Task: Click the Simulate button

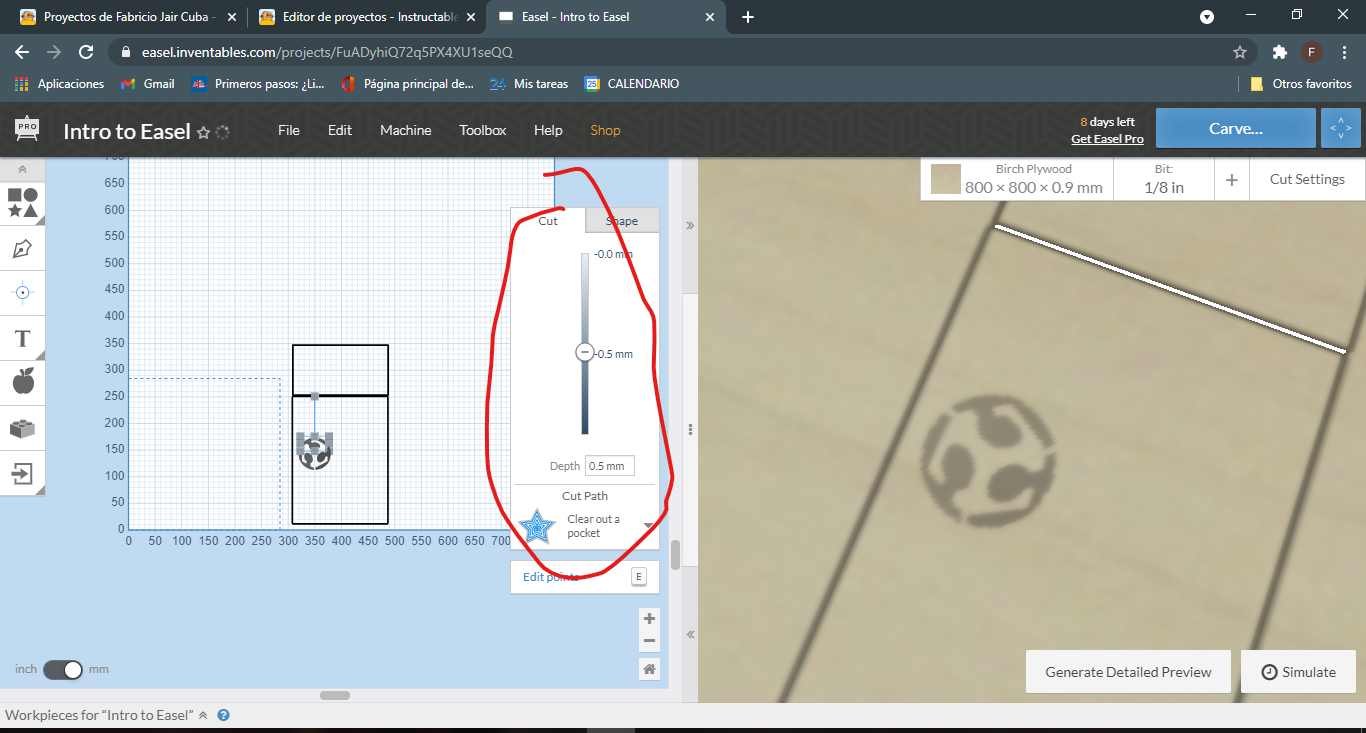Action: [x=1298, y=672]
